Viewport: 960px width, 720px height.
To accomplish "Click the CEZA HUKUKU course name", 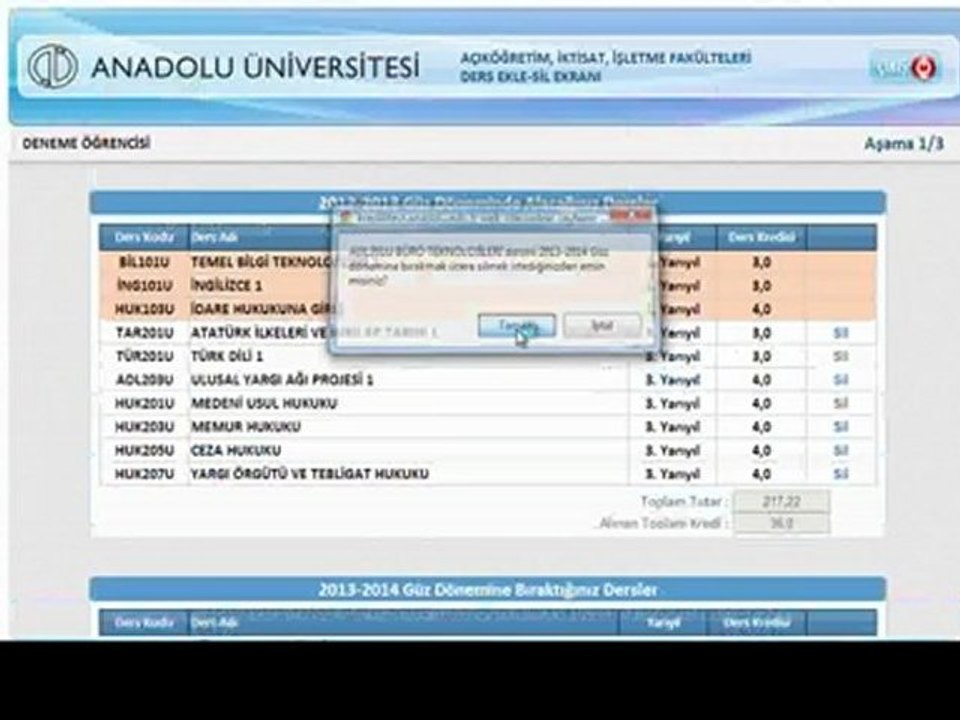I will click(236, 451).
